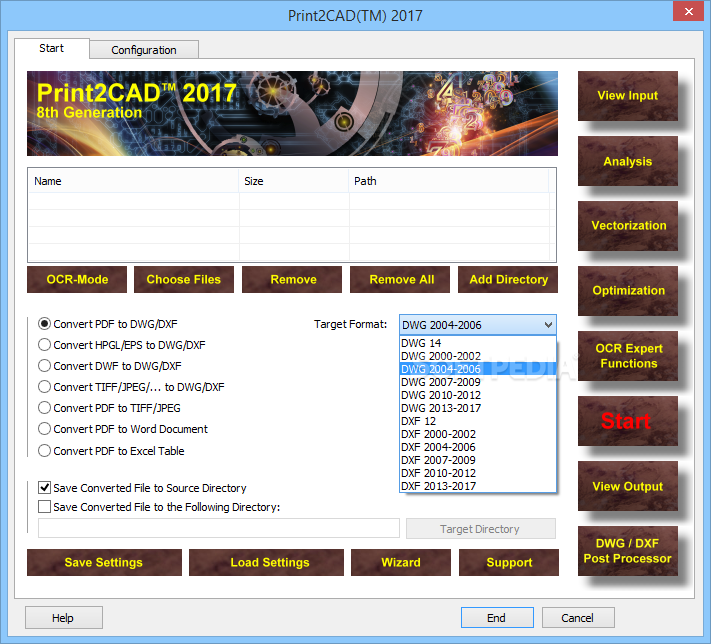Open Optimization settings
This screenshot has width=711, height=644.
tap(628, 291)
